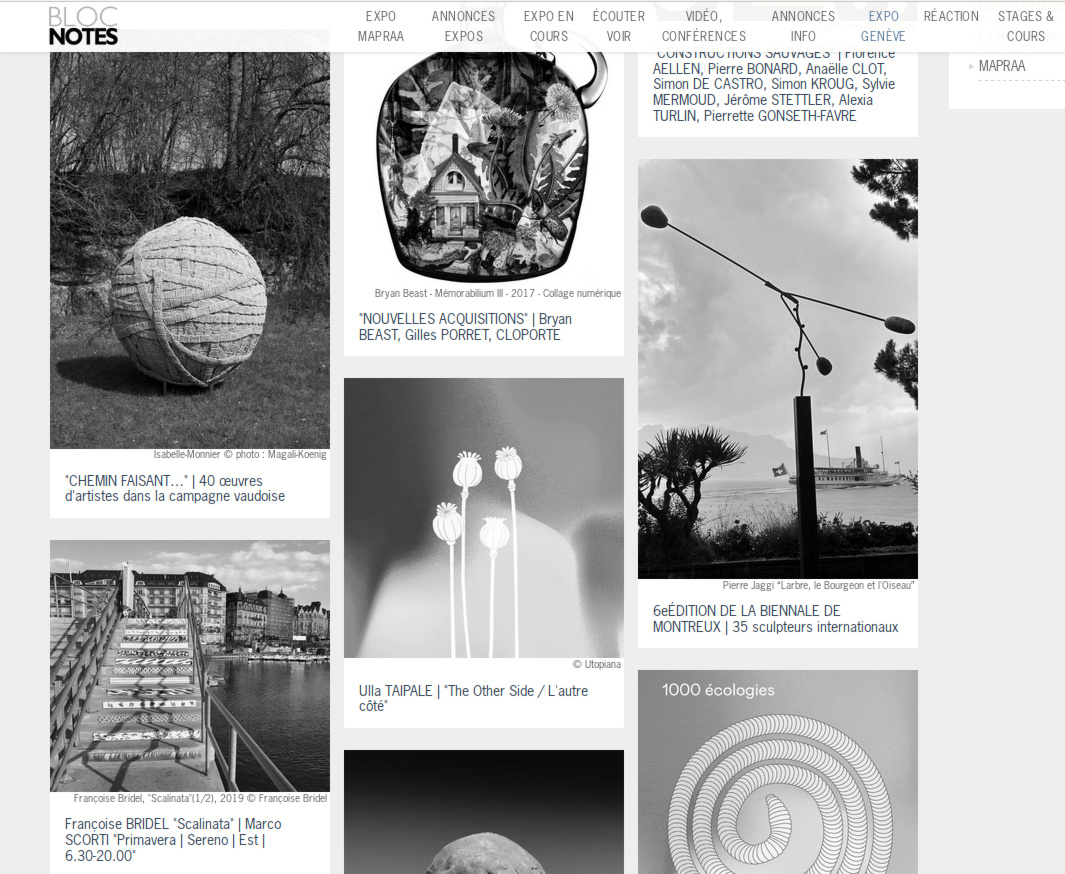
Task: Open "NOUVELLES ACQUISITIONS" article link
Action: pyautogui.click(x=465, y=327)
